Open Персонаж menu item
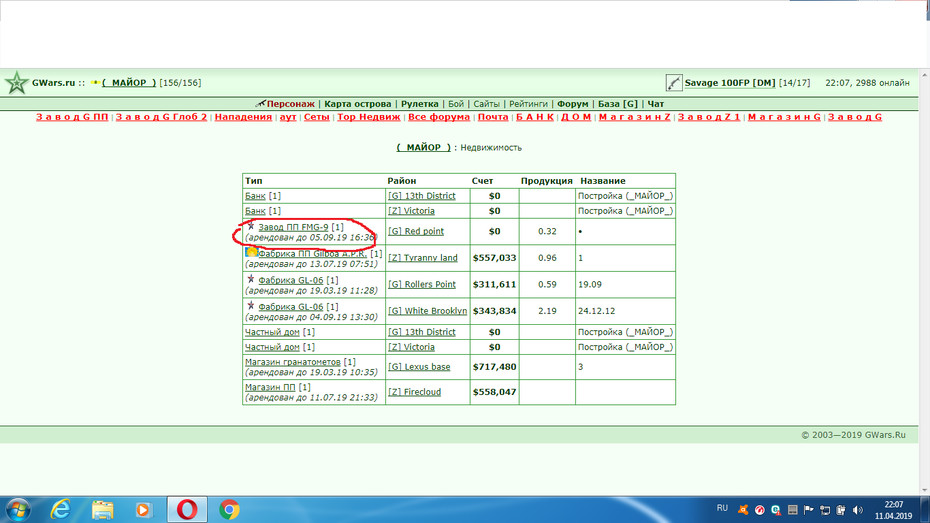930x523 pixels. tap(291, 104)
